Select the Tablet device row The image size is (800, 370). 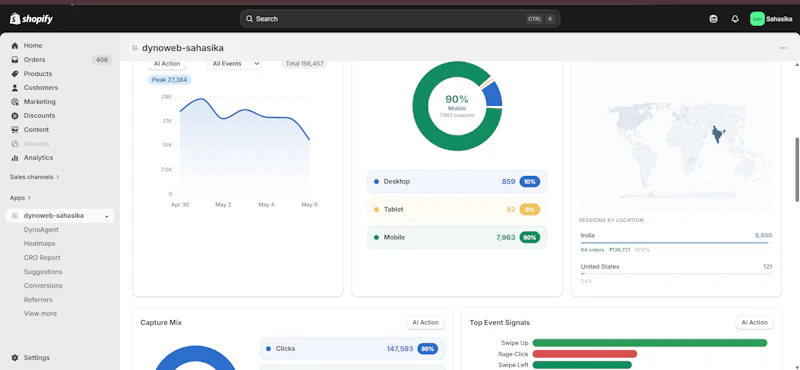(x=457, y=210)
